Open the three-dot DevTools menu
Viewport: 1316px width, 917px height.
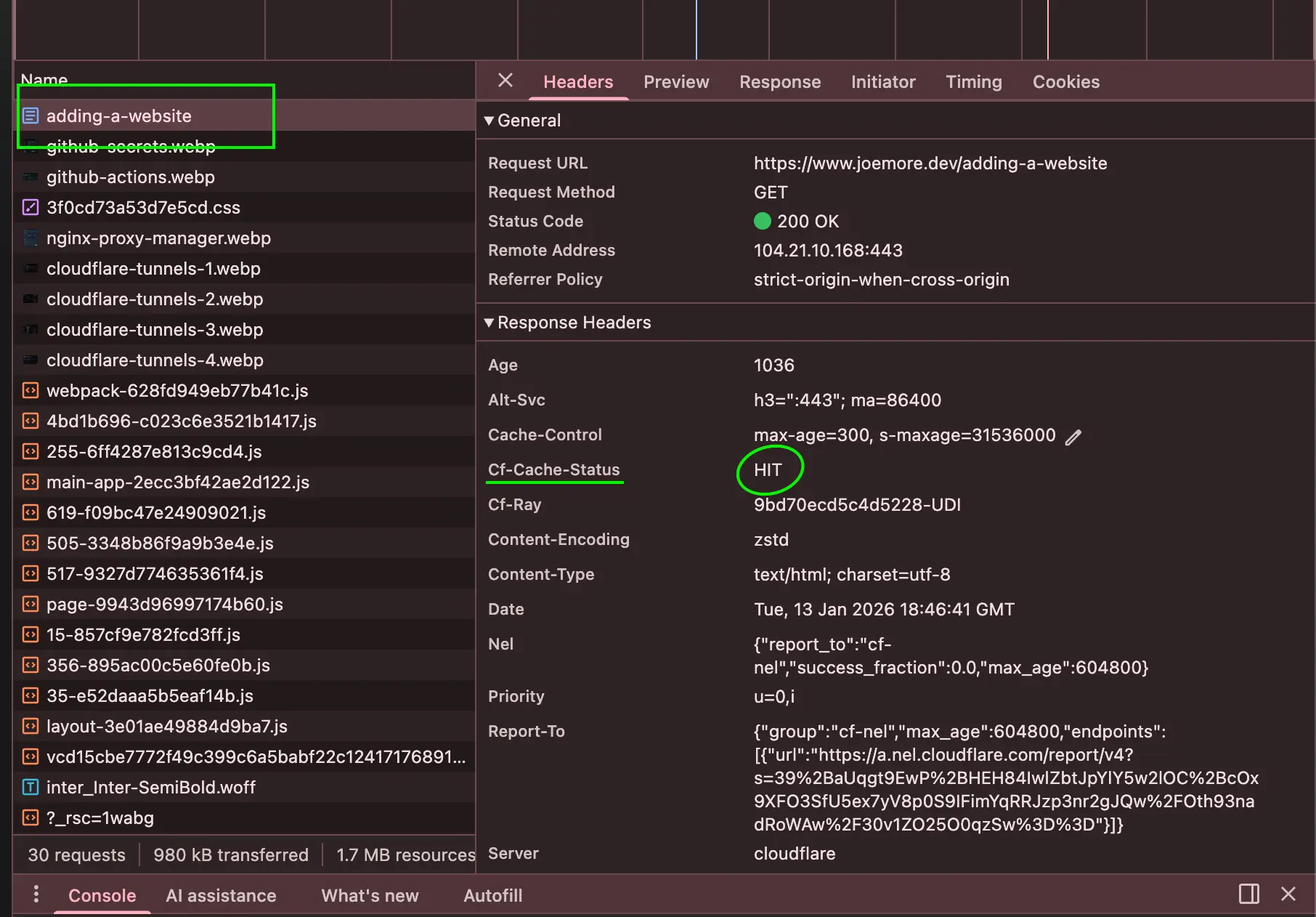click(36, 894)
